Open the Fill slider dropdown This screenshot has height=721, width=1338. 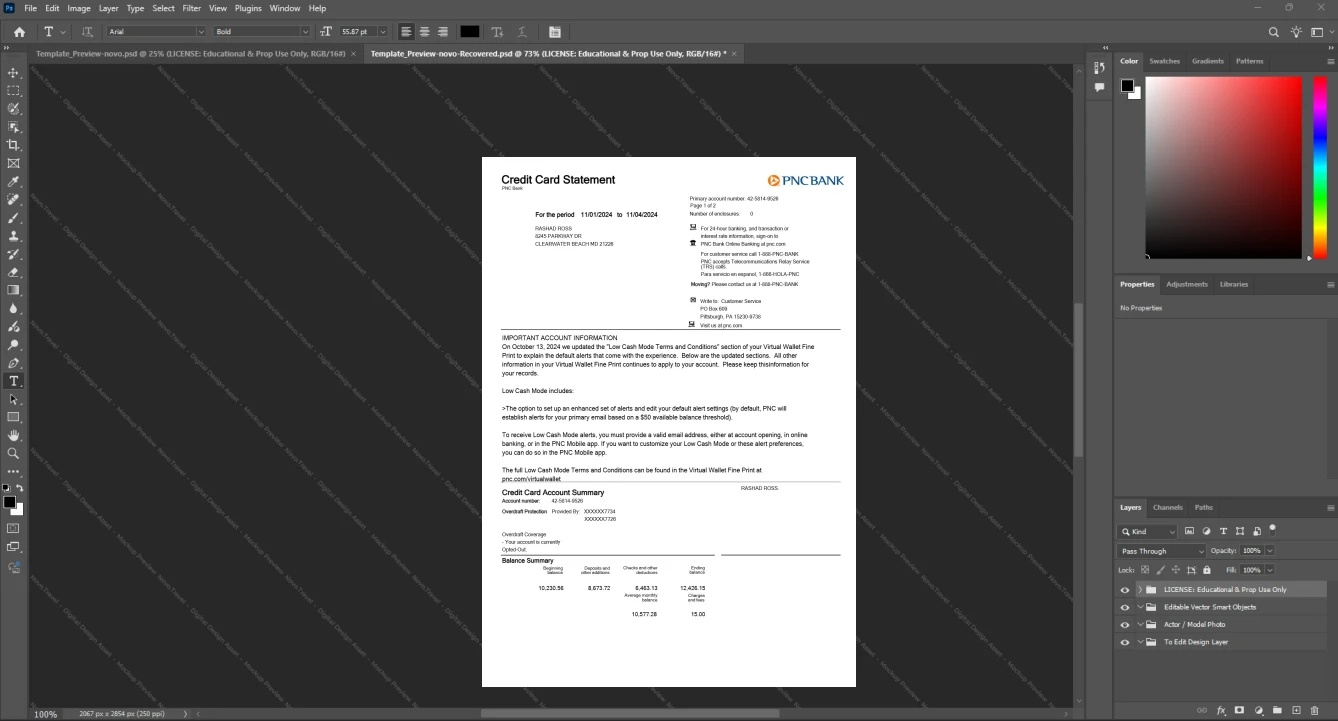pos(1270,569)
